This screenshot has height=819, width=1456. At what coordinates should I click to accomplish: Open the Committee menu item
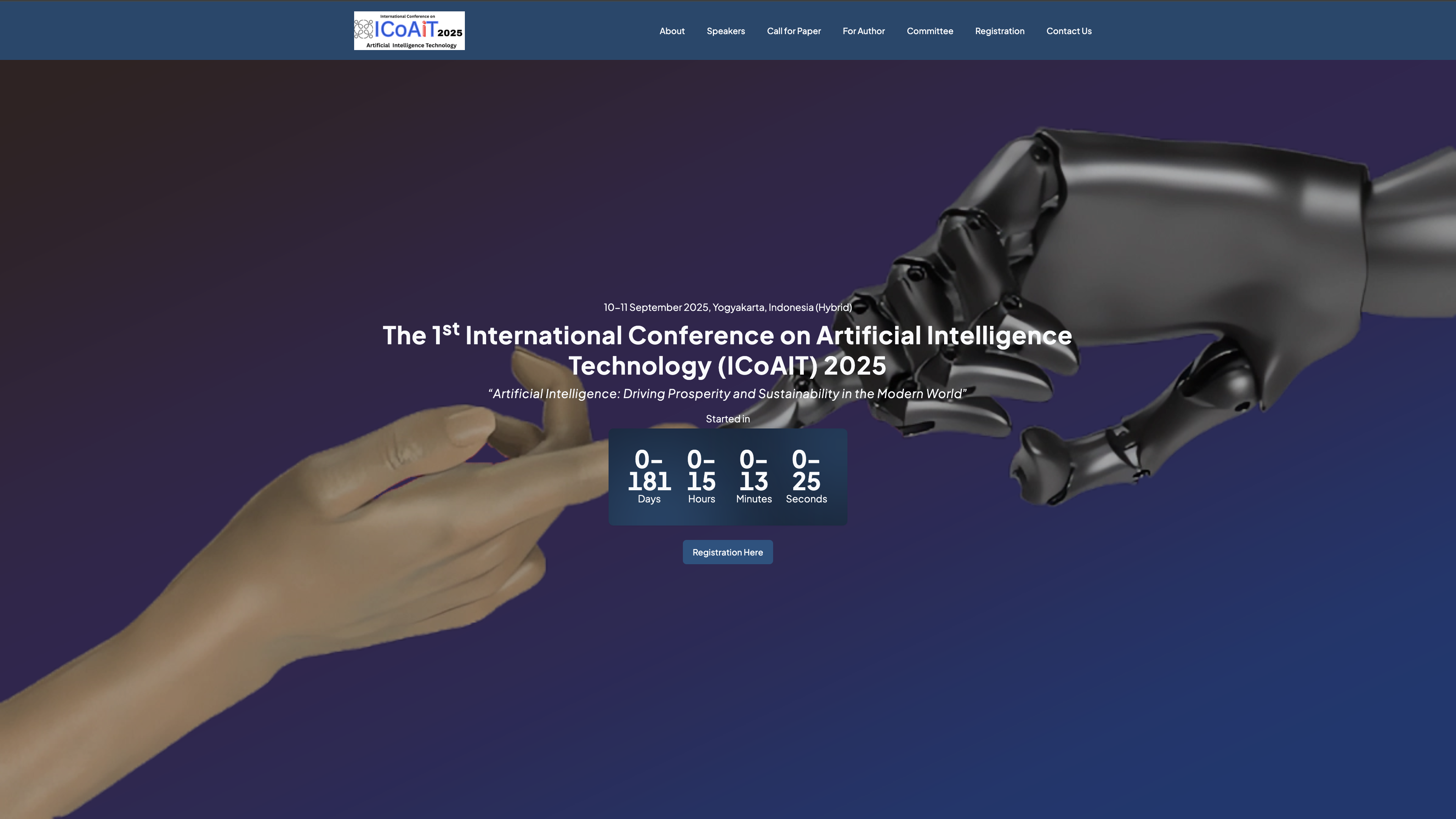pos(929,31)
